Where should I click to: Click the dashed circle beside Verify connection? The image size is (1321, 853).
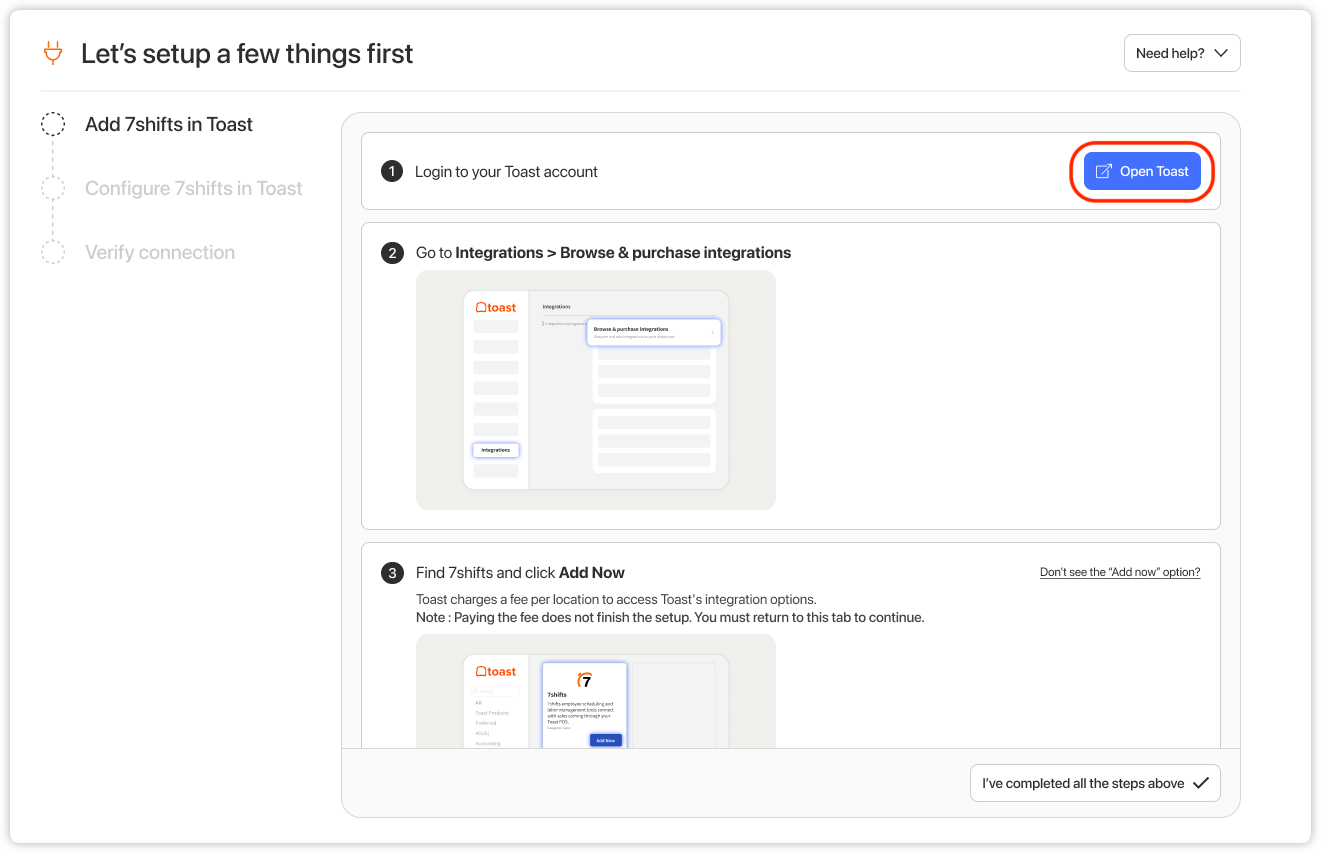(53, 253)
